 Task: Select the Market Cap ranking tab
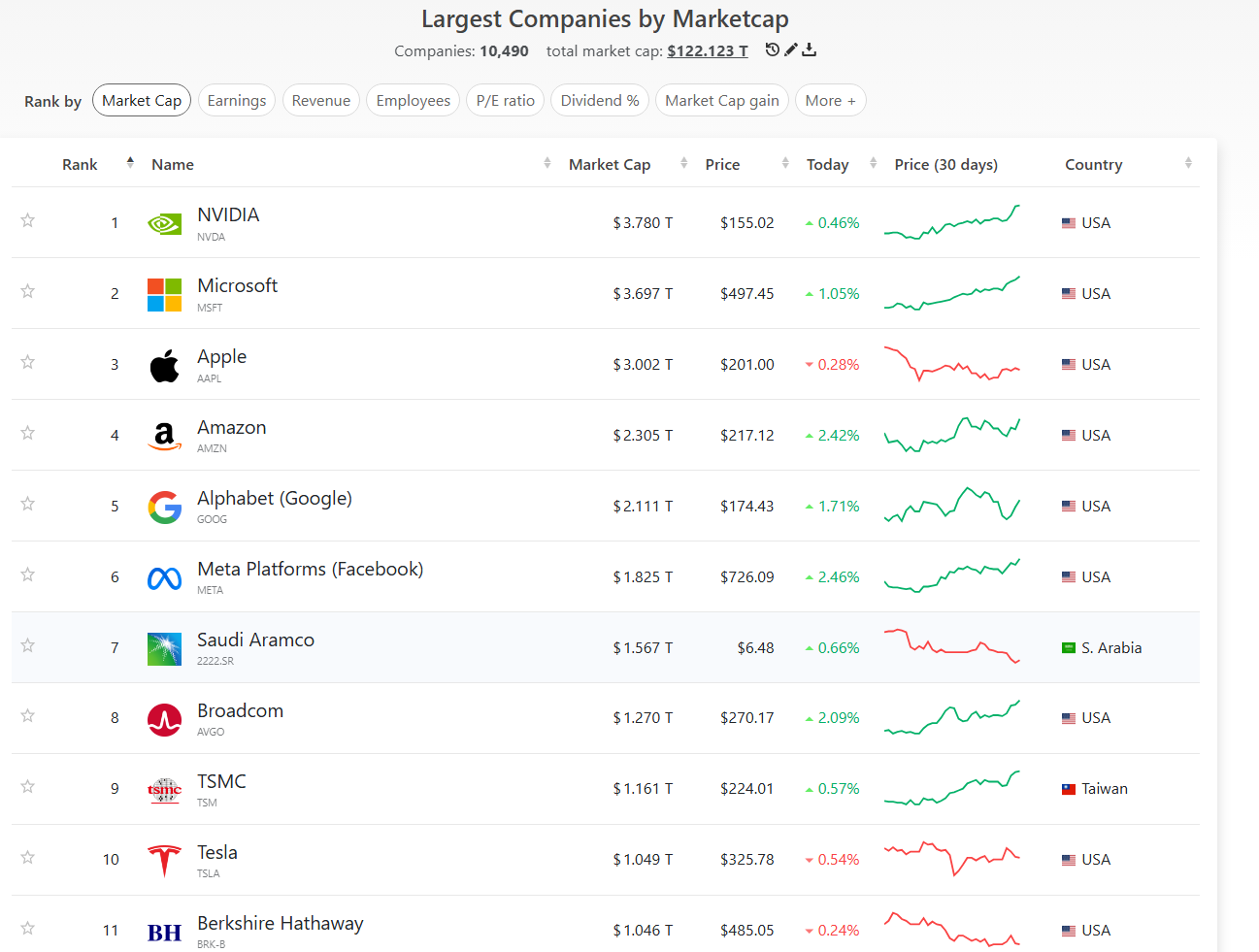pos(142,100)
